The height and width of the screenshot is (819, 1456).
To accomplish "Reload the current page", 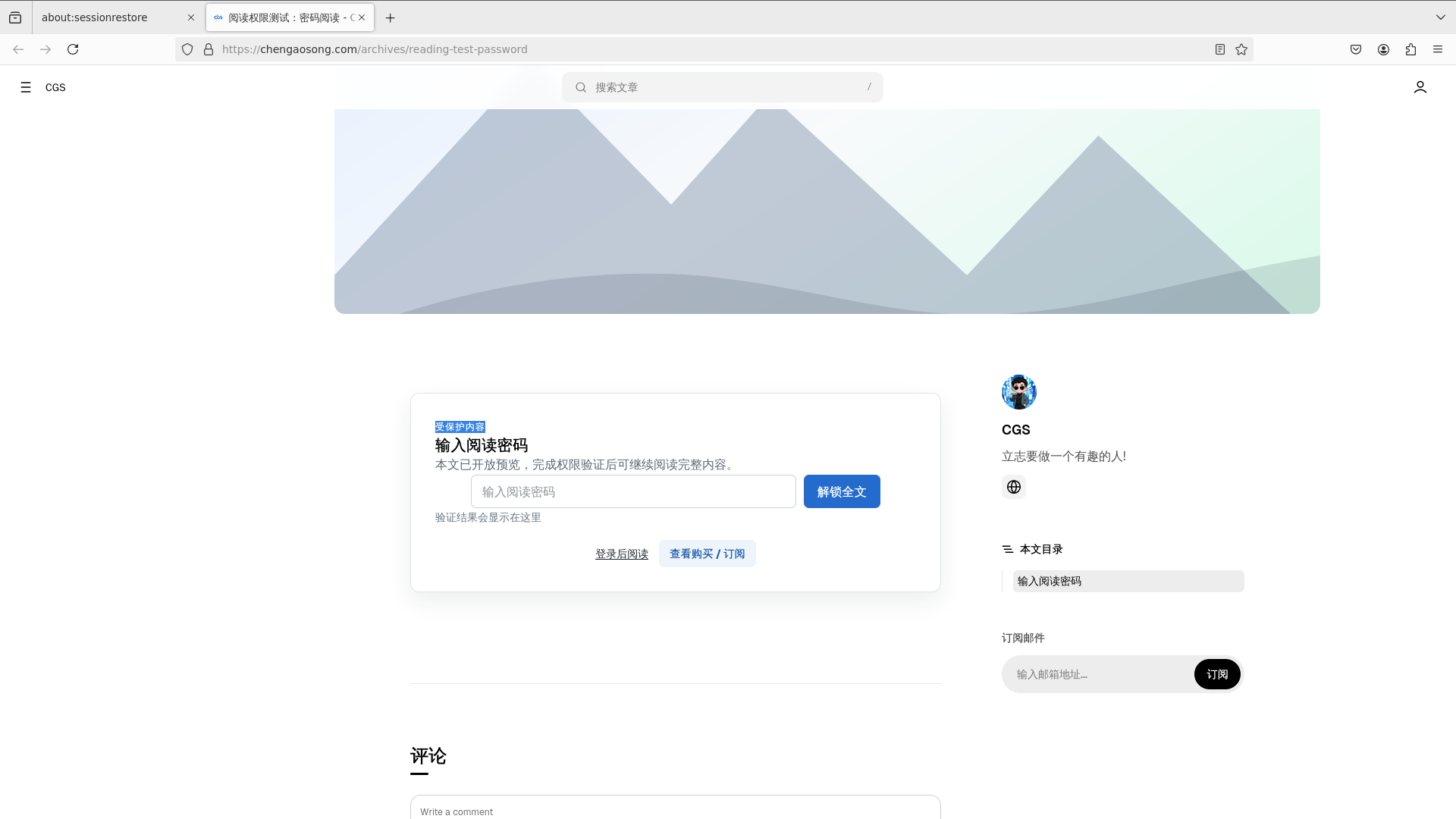I will coord(73,49).
